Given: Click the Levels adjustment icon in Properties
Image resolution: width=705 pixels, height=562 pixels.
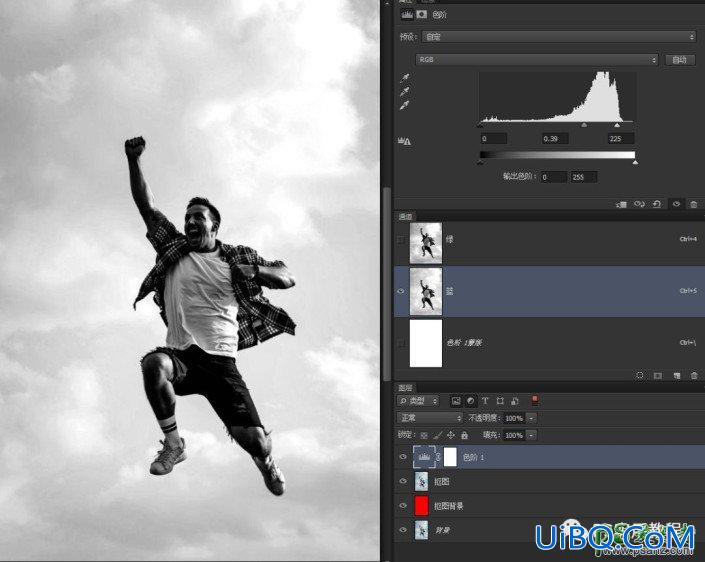Looking at the screenshot, I should click(407, 15).
